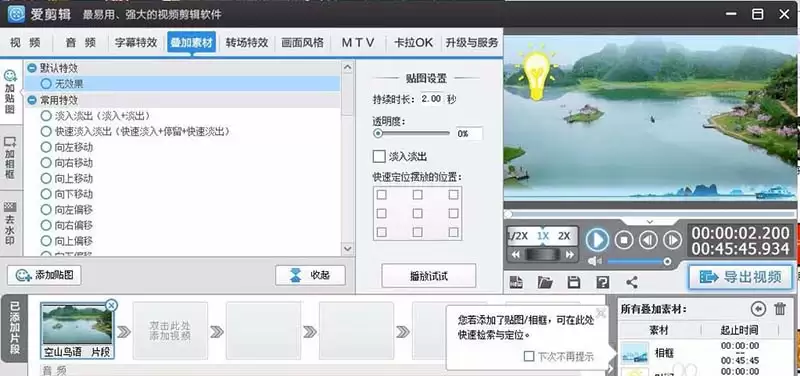Step to previous frame icon
The width and height of the screenshot is (800, 376).
coord(648,239)
